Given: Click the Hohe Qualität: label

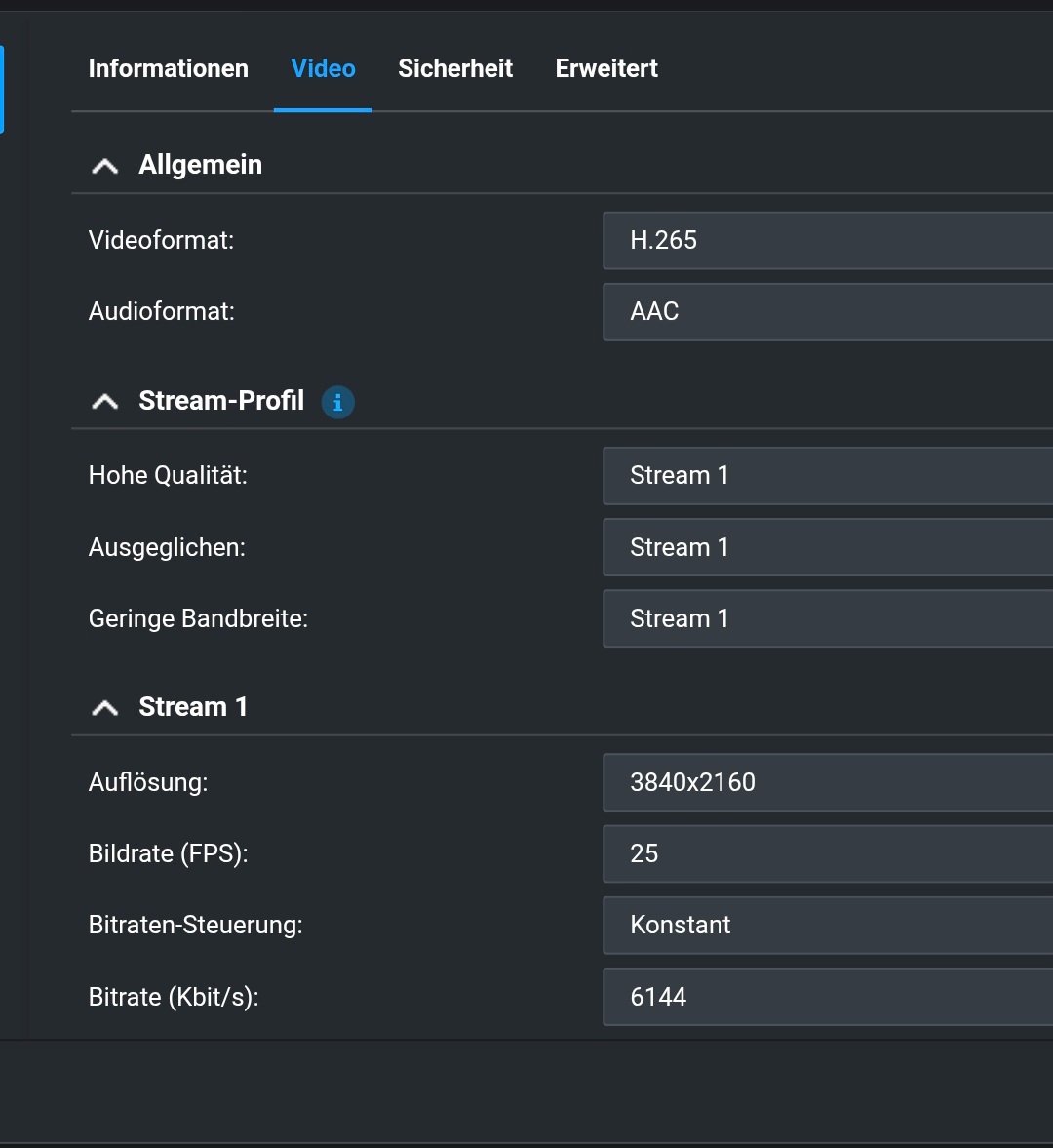Looking at the screenshot, I should (x=168, y=476).
